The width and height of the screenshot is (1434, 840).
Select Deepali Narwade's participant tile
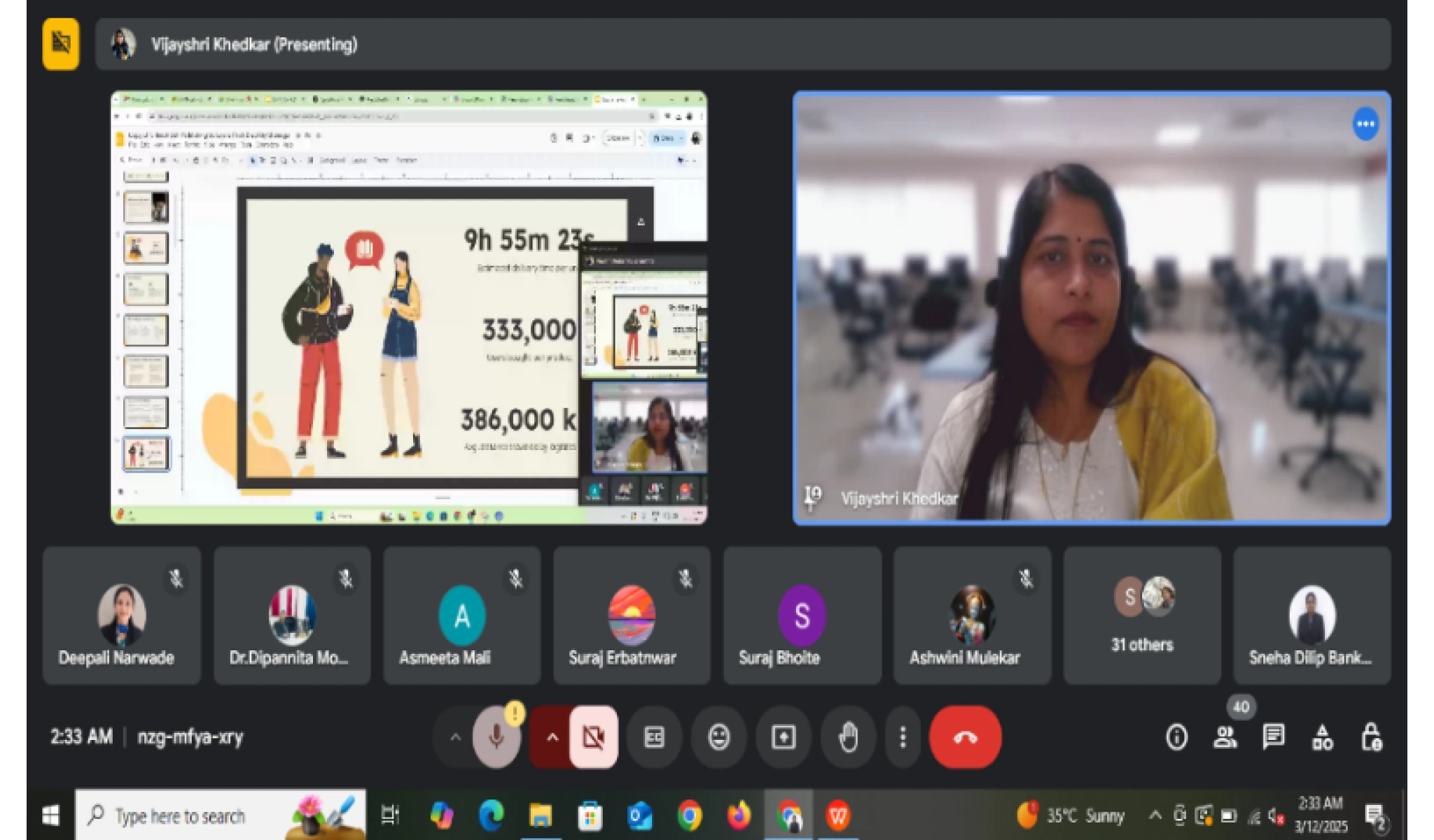pos(121,615)
